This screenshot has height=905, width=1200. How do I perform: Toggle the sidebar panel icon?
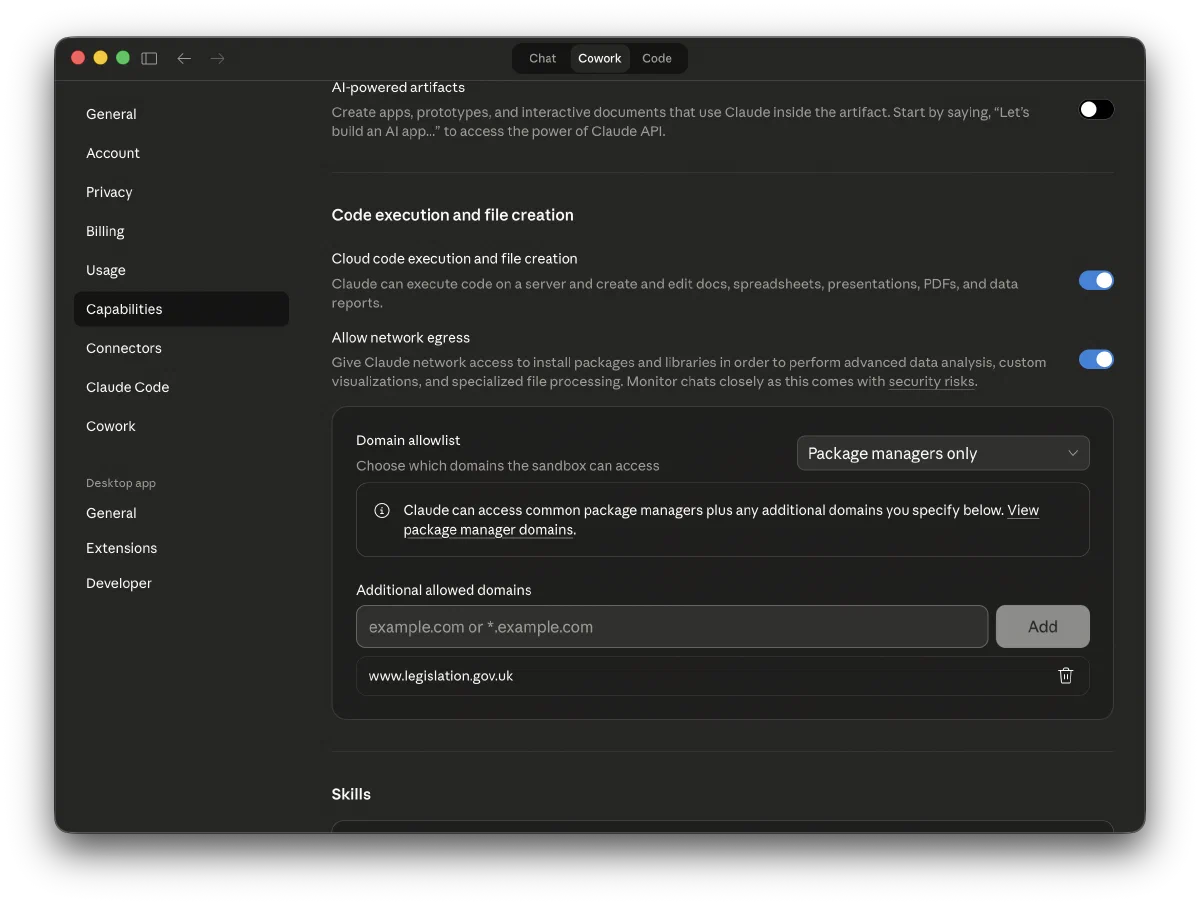tap(149, 58)
